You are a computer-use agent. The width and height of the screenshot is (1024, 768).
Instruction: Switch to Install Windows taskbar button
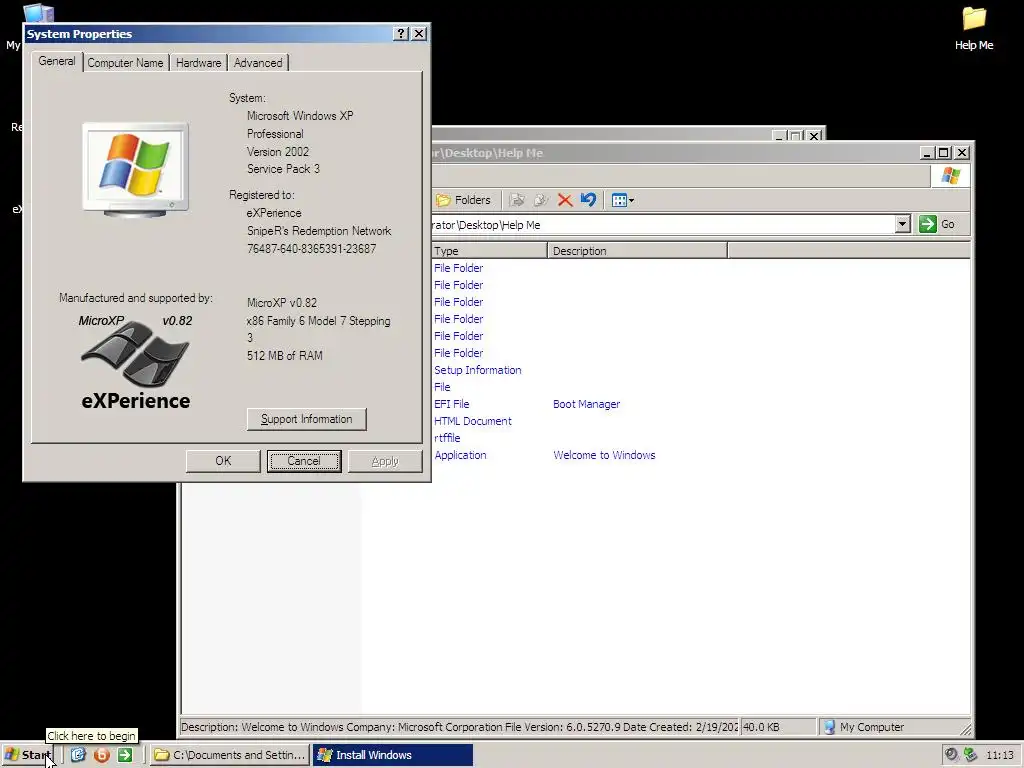point(392,755)
